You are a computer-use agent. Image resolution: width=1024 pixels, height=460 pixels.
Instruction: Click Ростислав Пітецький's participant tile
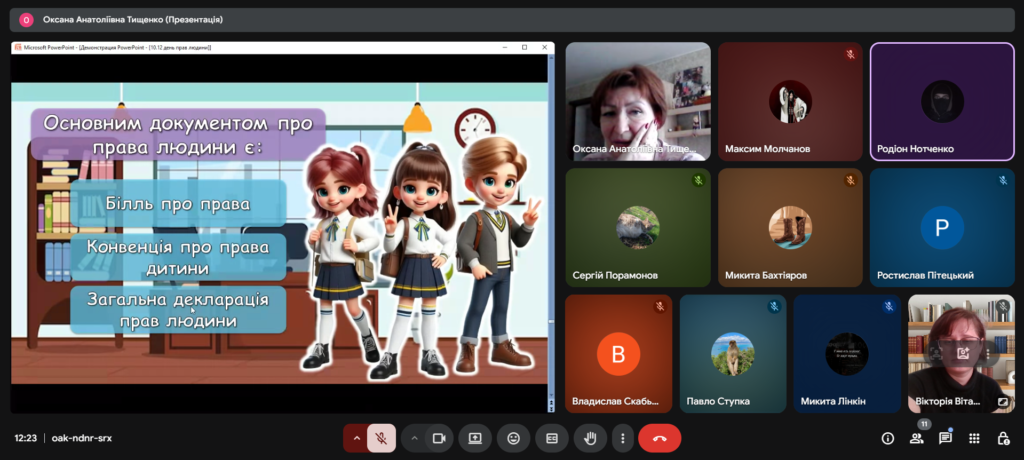coord(941,228)
